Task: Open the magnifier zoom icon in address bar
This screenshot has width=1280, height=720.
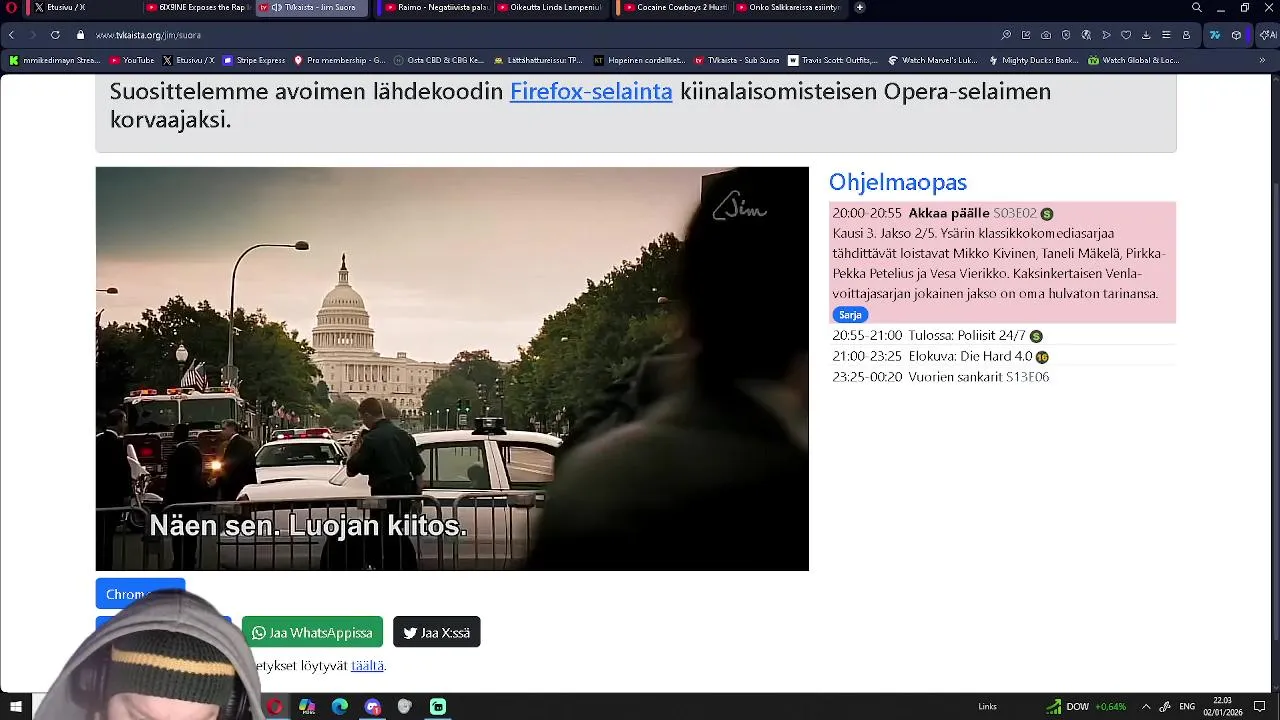Action: [x=1006, y=35]
